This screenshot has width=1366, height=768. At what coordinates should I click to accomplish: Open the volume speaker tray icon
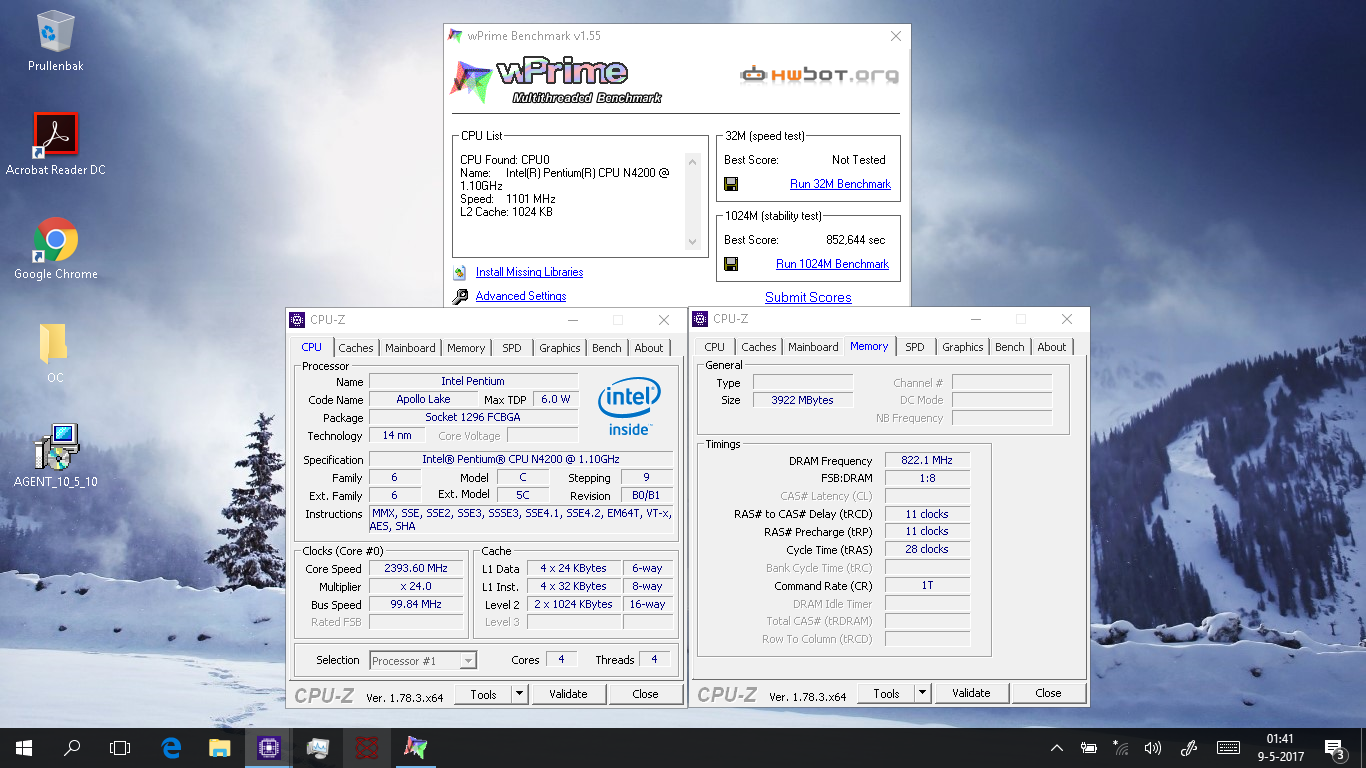[1153, 748]
